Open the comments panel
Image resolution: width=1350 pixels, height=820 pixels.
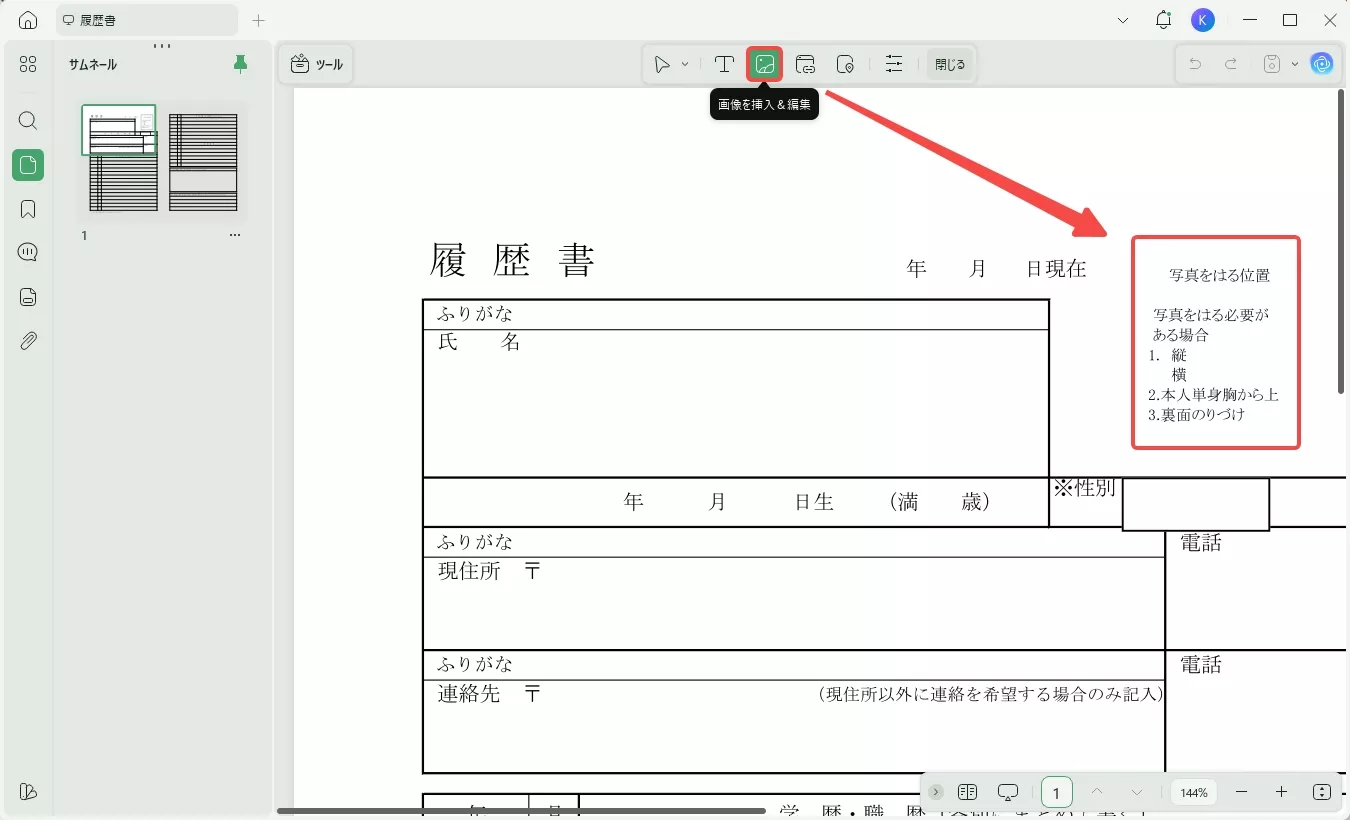[x=27, y=252]
